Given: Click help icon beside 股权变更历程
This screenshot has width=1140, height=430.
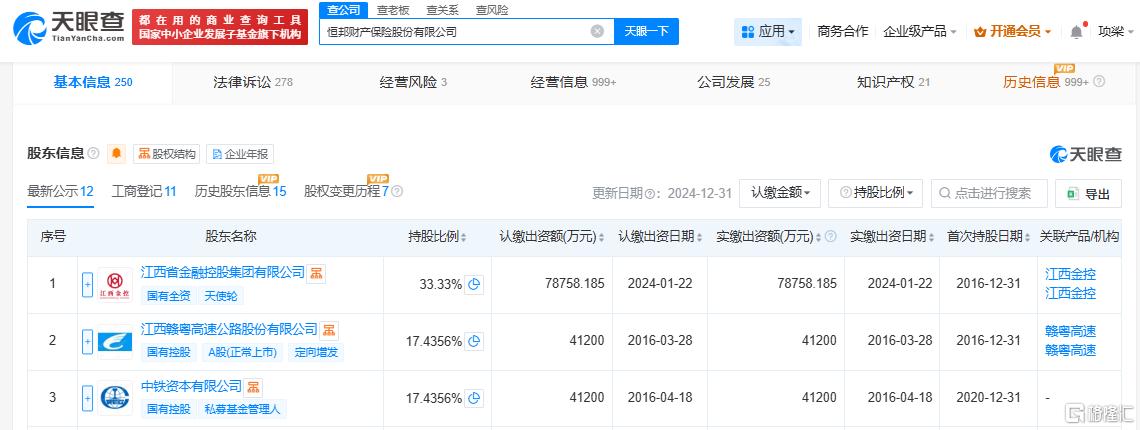Looking at the screenshot, I should 397,191.
